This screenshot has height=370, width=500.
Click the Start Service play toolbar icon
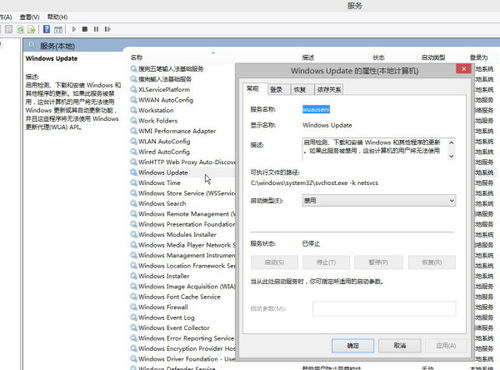74,29
